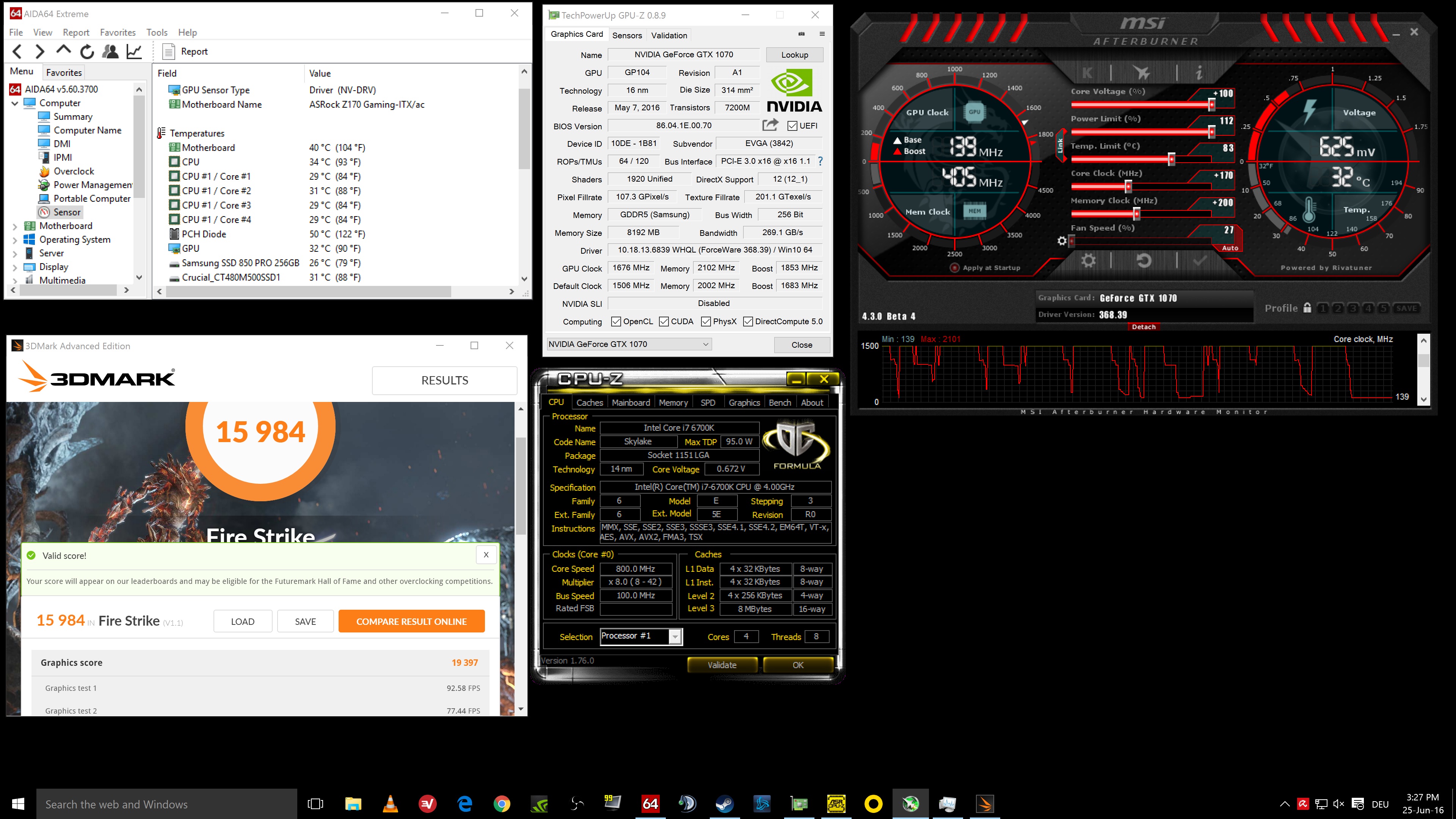Open Google Chrome from taskbar
This screenshot has width=1456, height=819.
pyautogui.click(x=501, y=804)
